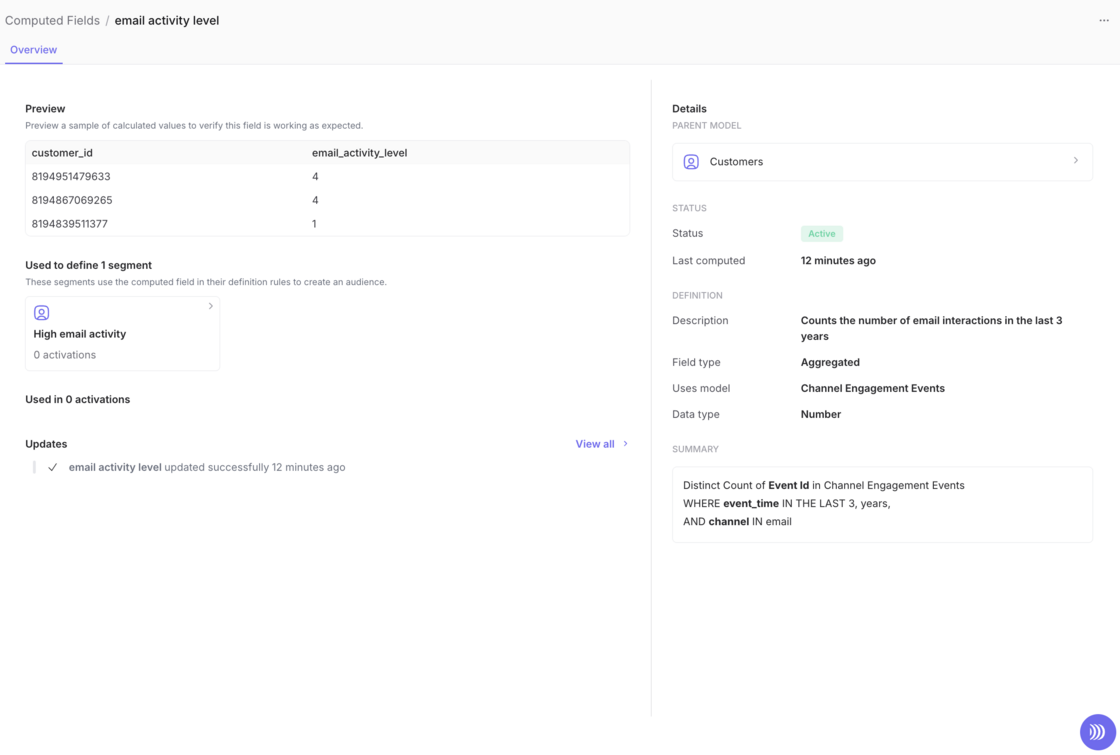This screenshot has height=755, width=1120.
Task: Select the customer_id column header
Action: point(62,153)
